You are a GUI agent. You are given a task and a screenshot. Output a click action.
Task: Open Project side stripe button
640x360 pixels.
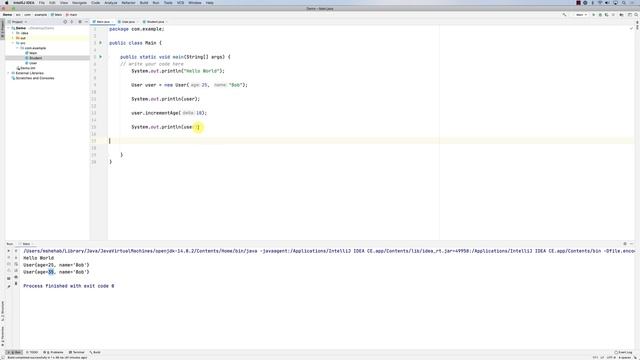(2, 29)
